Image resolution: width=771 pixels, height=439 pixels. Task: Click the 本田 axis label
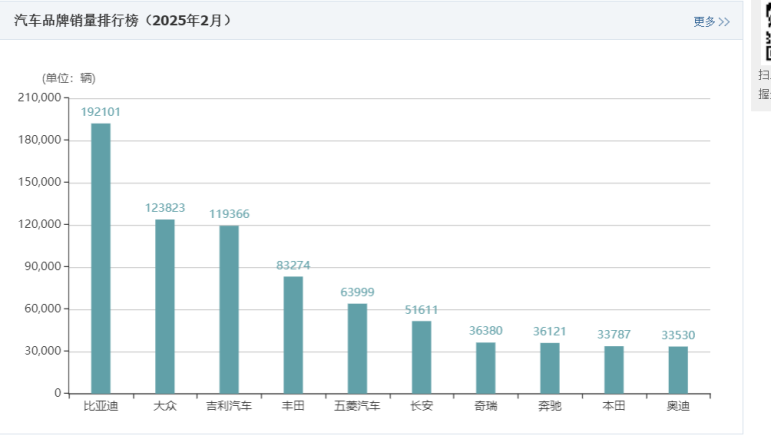point(614,406)
